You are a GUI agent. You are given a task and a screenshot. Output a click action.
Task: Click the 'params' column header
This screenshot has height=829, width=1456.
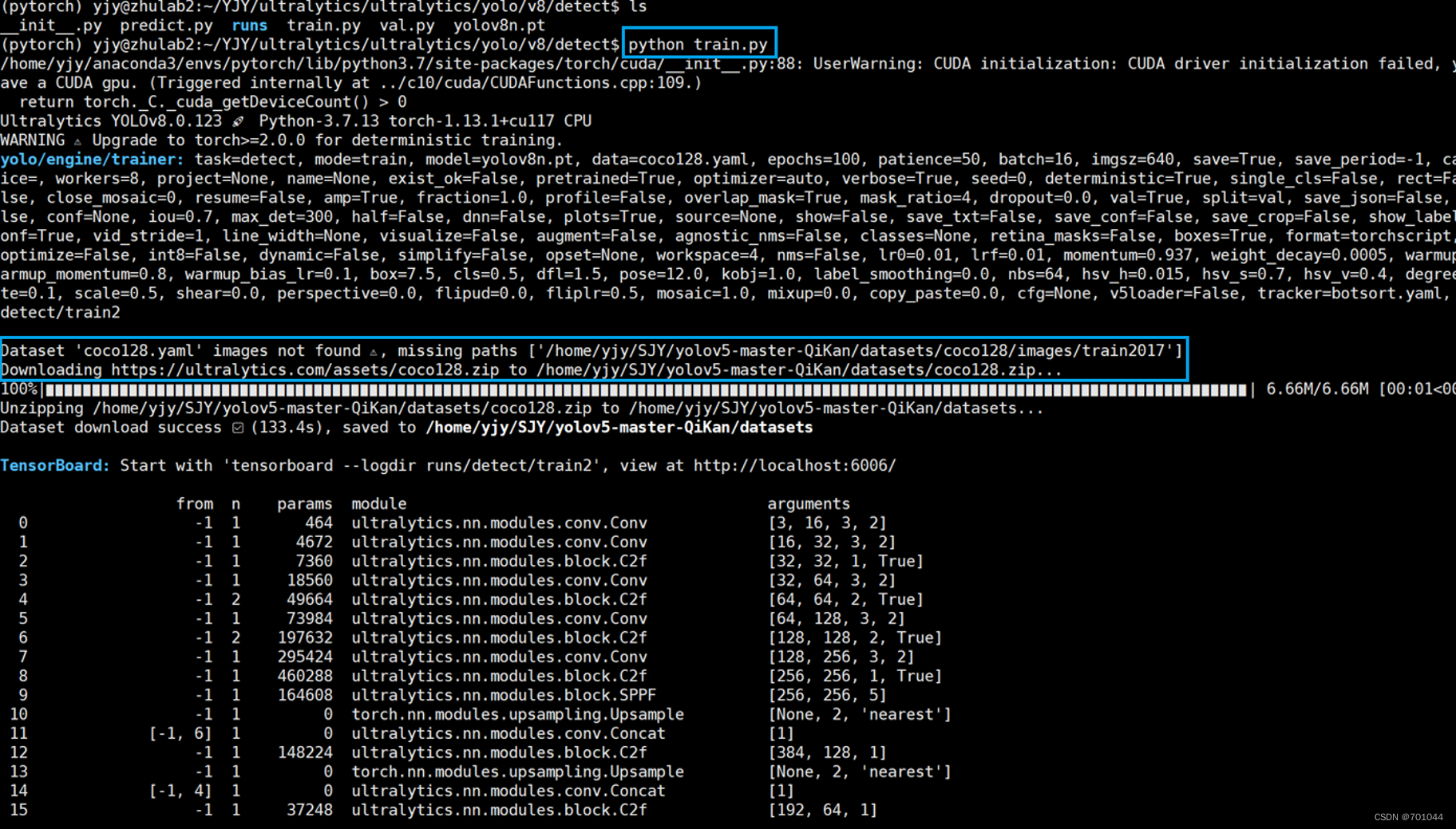tap(304, 504)
